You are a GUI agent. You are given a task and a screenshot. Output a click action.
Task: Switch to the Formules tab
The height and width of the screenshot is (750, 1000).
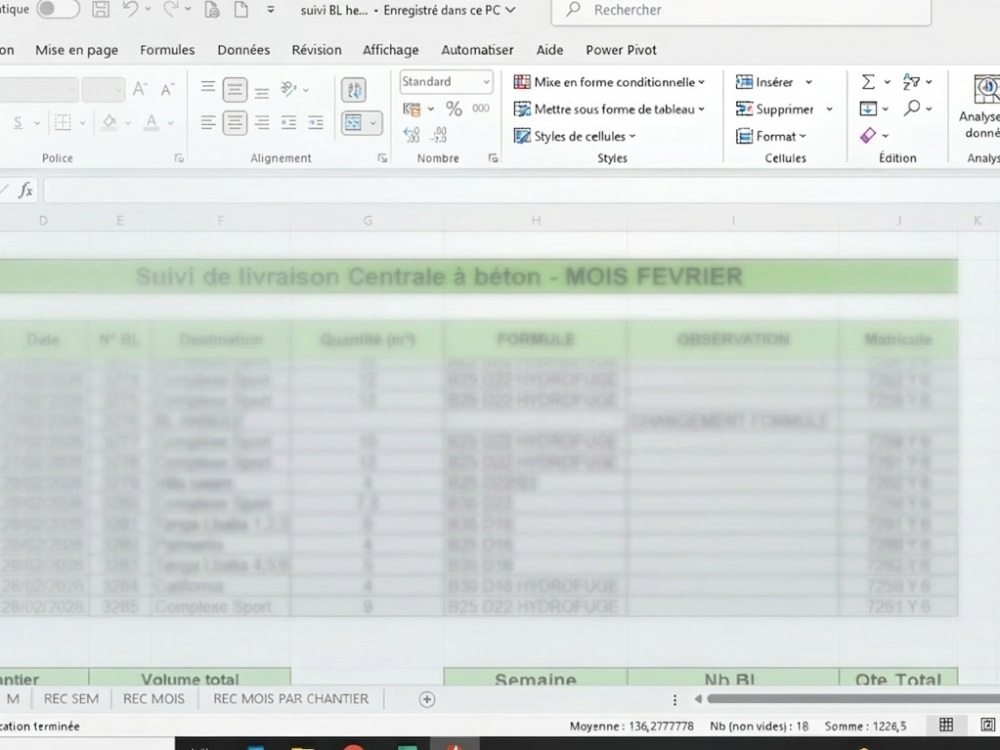tap(167, 50)
